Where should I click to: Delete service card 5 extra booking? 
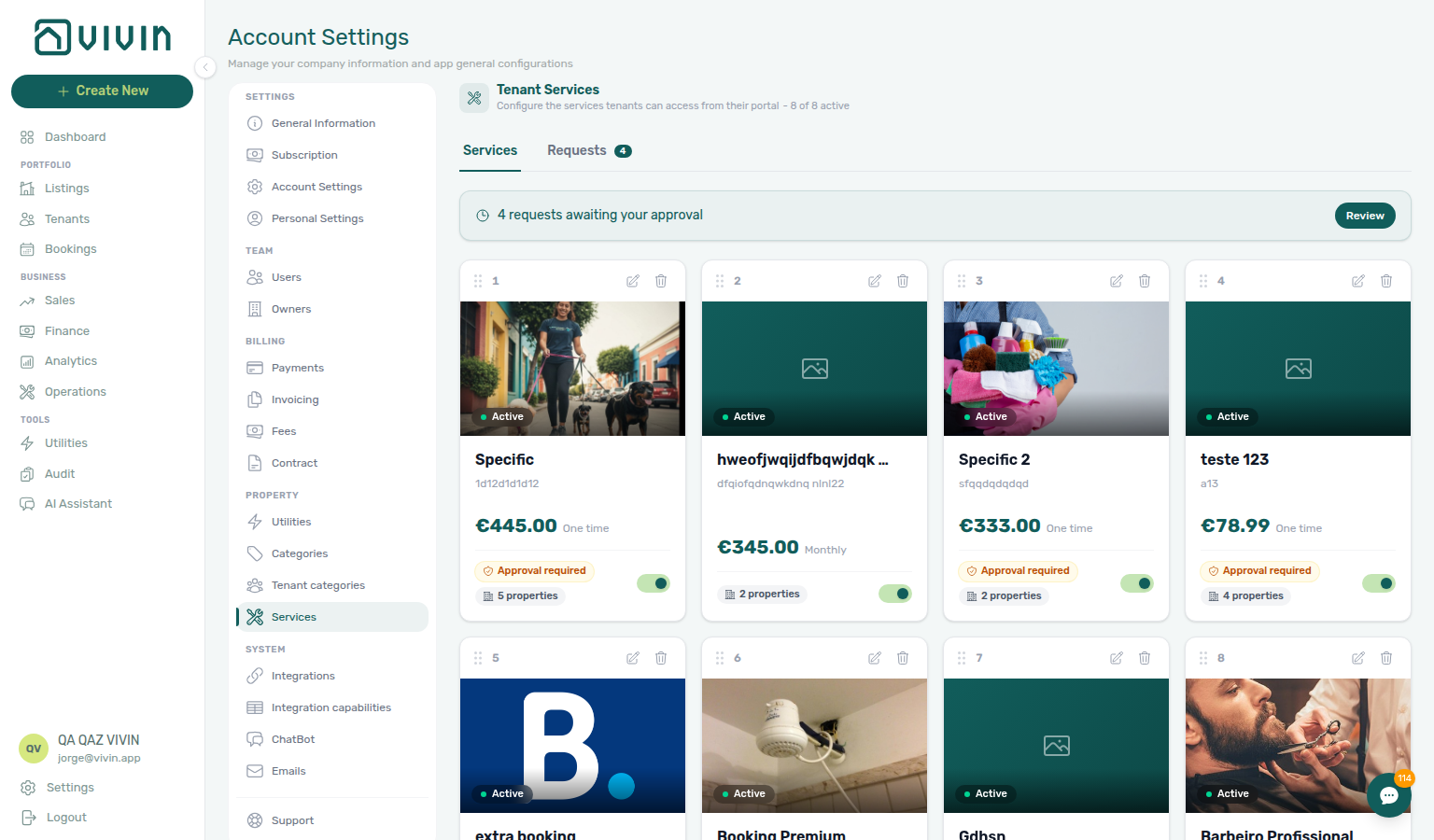click(661, 658)
